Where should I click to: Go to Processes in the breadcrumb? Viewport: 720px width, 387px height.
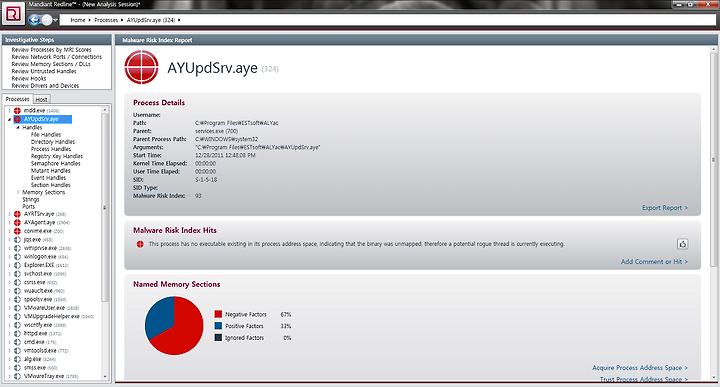click(106, 20)
